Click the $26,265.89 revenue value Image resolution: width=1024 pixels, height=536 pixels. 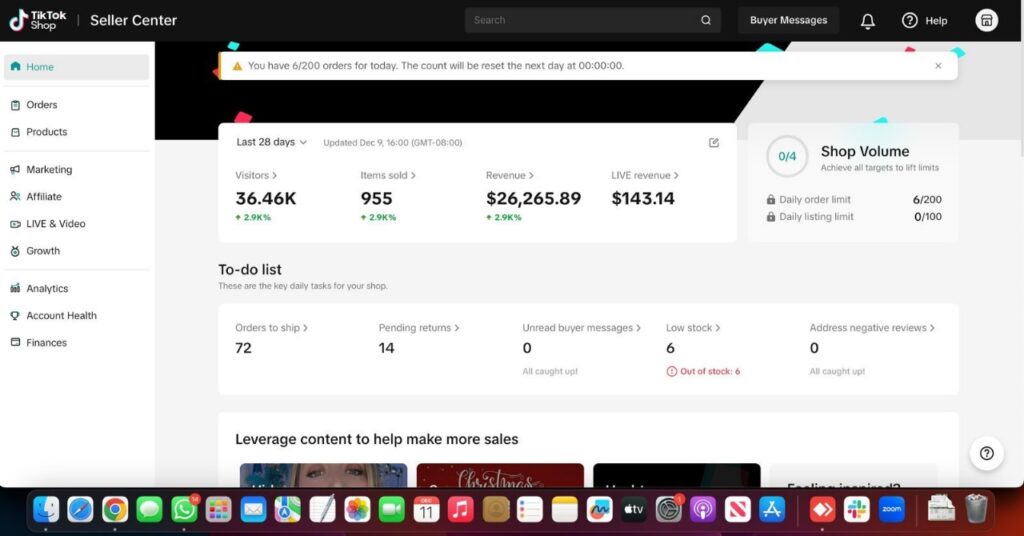click(534, 198)
